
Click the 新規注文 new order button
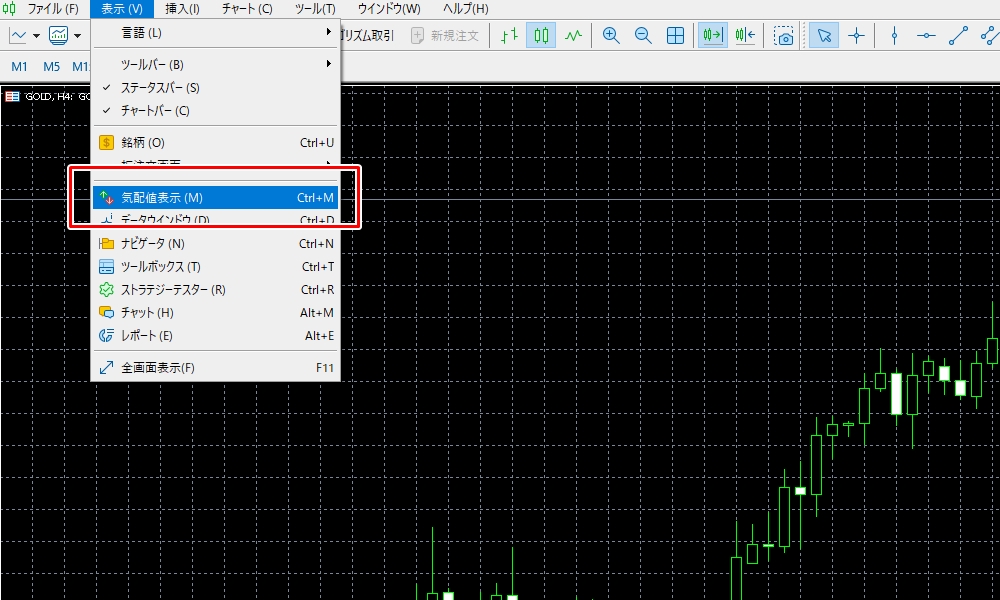point(446,36)
